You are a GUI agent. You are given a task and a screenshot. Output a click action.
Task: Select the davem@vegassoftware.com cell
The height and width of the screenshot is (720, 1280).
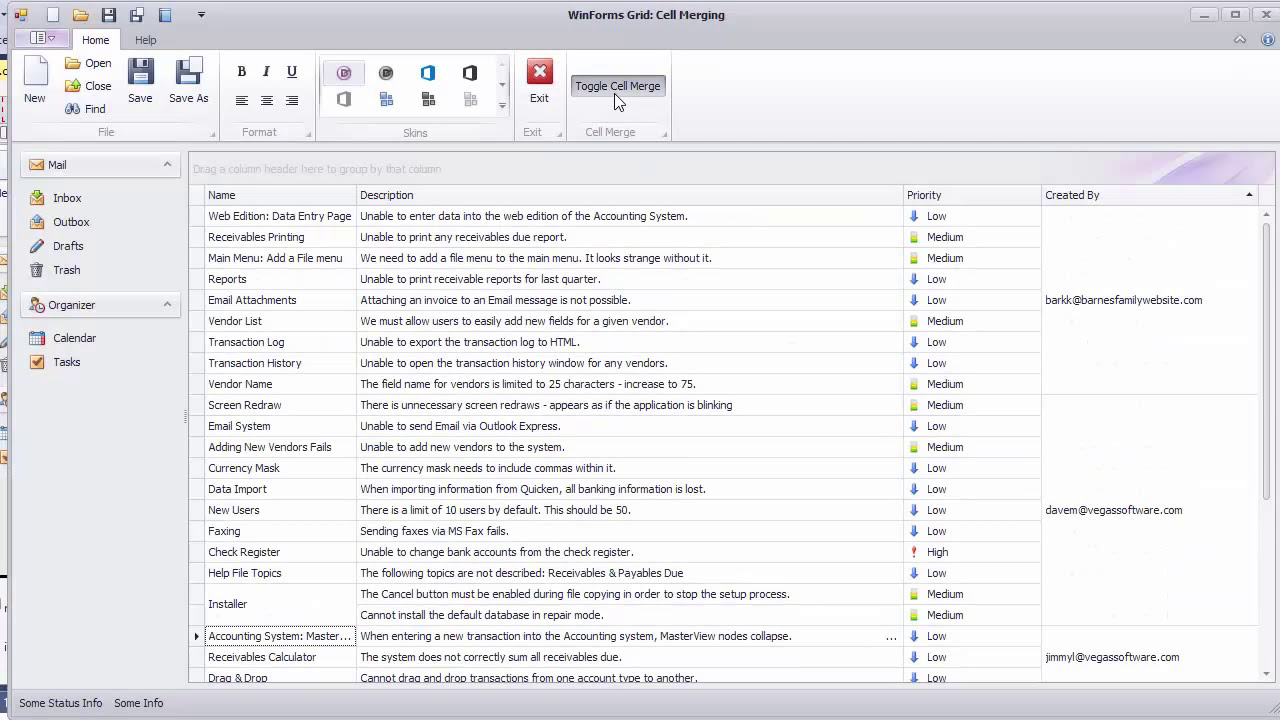[x=1150, y=510]
